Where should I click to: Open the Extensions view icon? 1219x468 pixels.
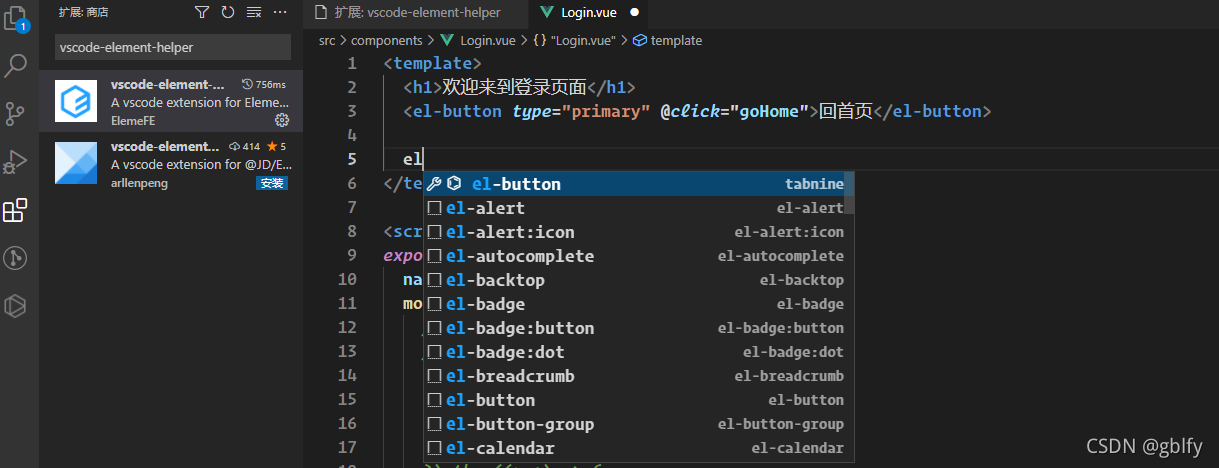pyautogui.click(x=16, y=210)
